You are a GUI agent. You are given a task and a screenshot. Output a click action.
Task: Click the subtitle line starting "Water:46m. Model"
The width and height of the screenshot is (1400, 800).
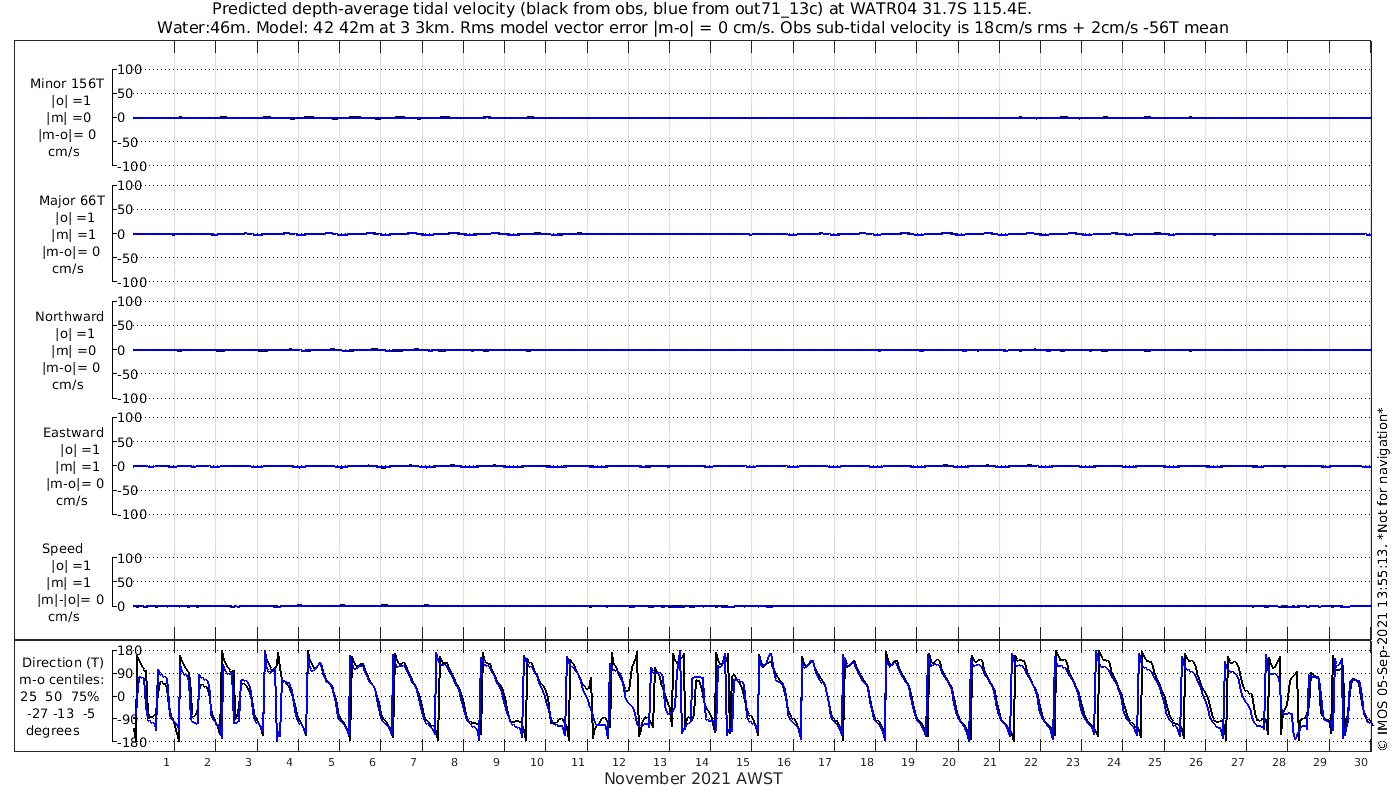pos(693,28)
